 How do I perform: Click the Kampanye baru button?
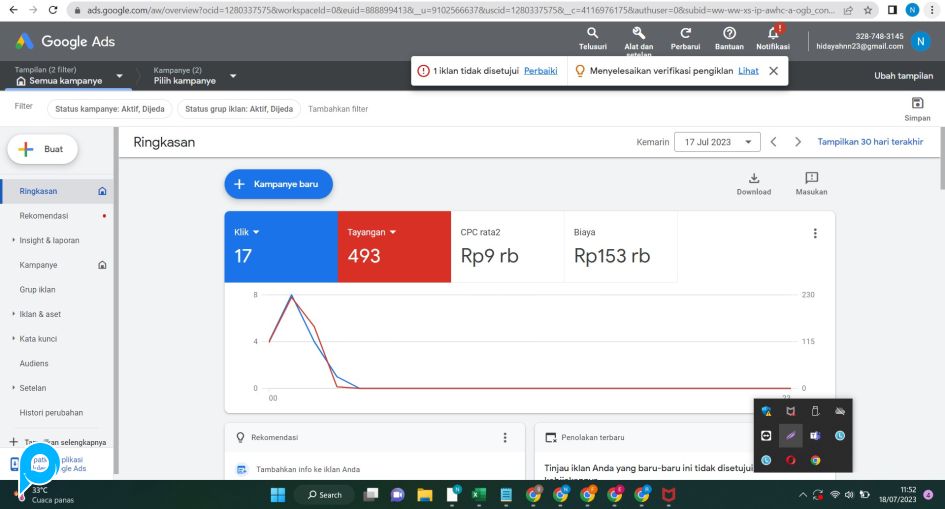(x=278, y=184)
